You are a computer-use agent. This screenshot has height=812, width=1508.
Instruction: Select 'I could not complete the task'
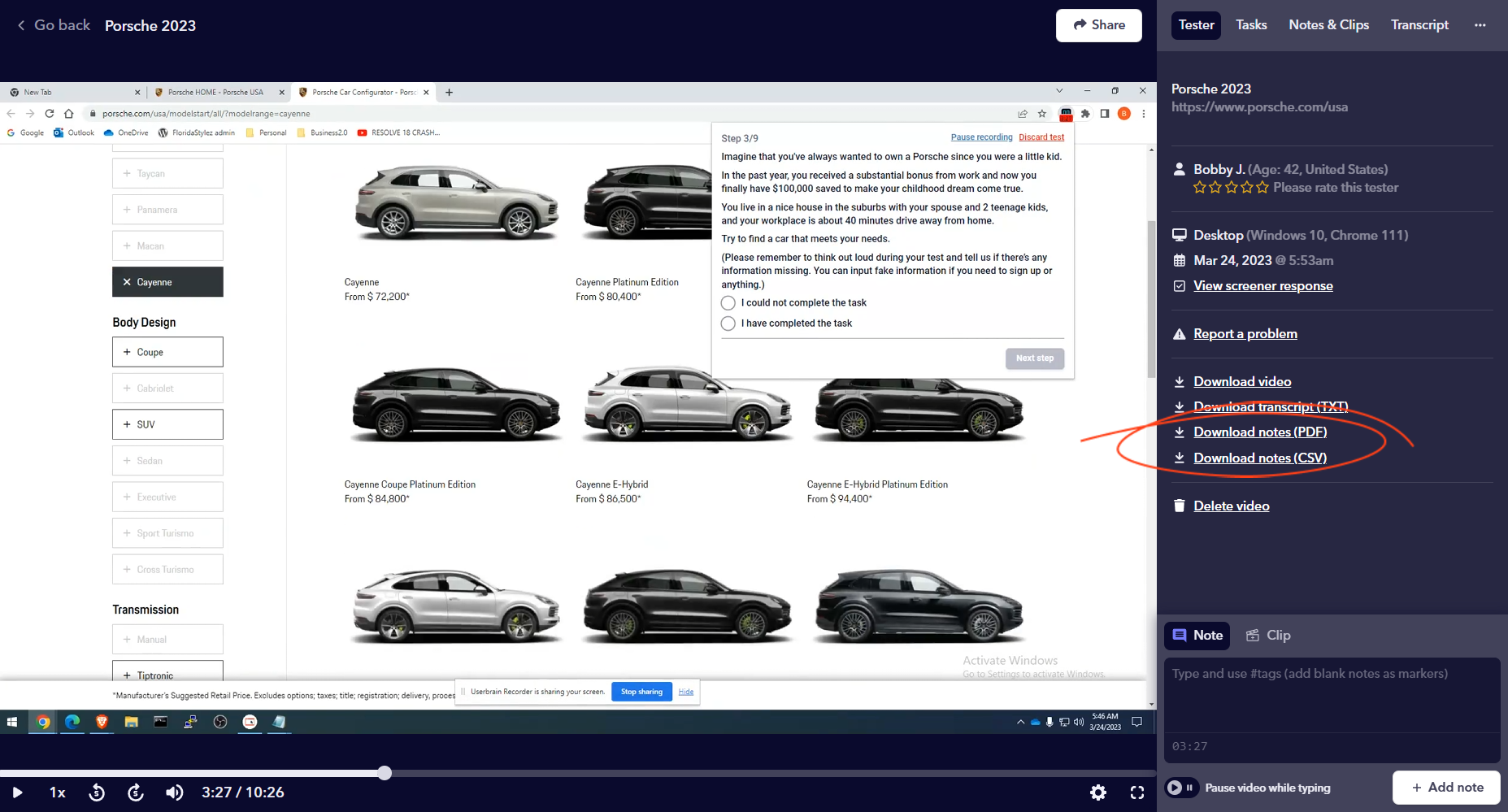(x=728, y=303)
